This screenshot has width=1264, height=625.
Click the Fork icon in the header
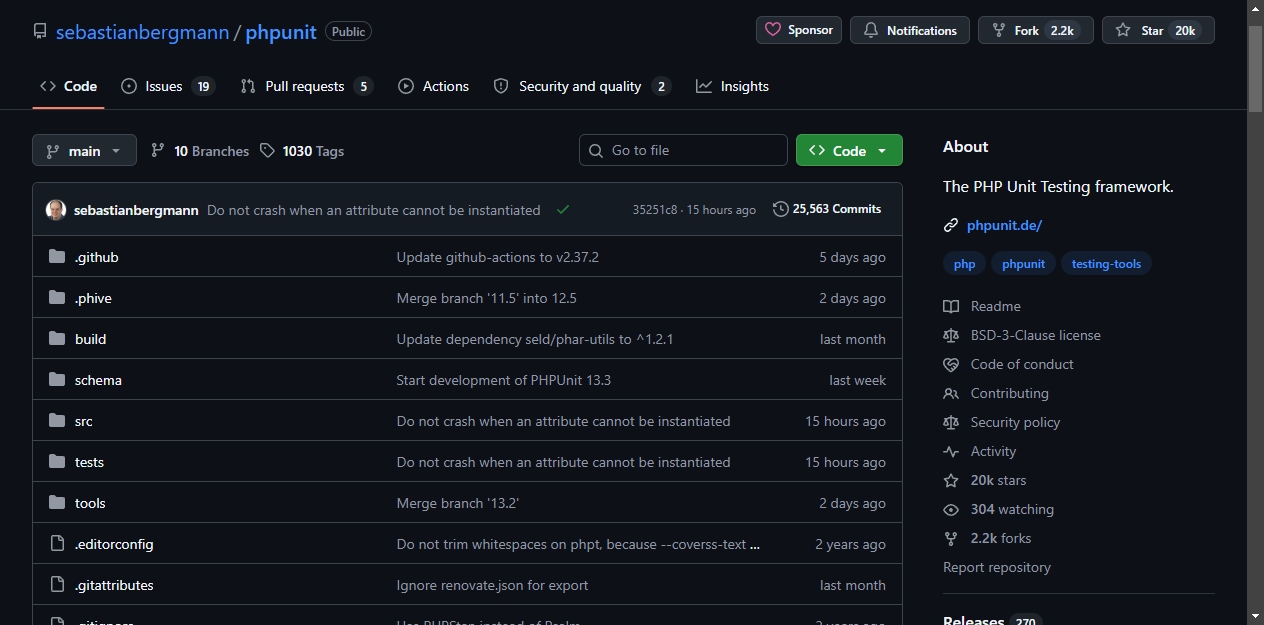pos(998,31)
